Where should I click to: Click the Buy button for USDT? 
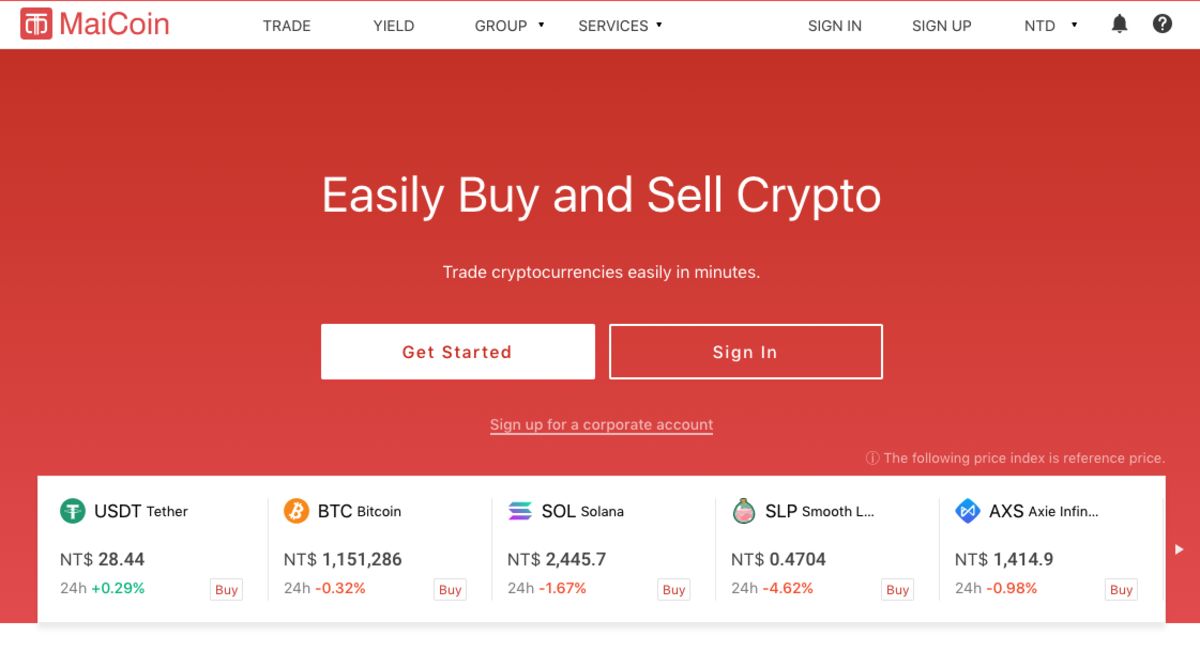coord(226,590)
